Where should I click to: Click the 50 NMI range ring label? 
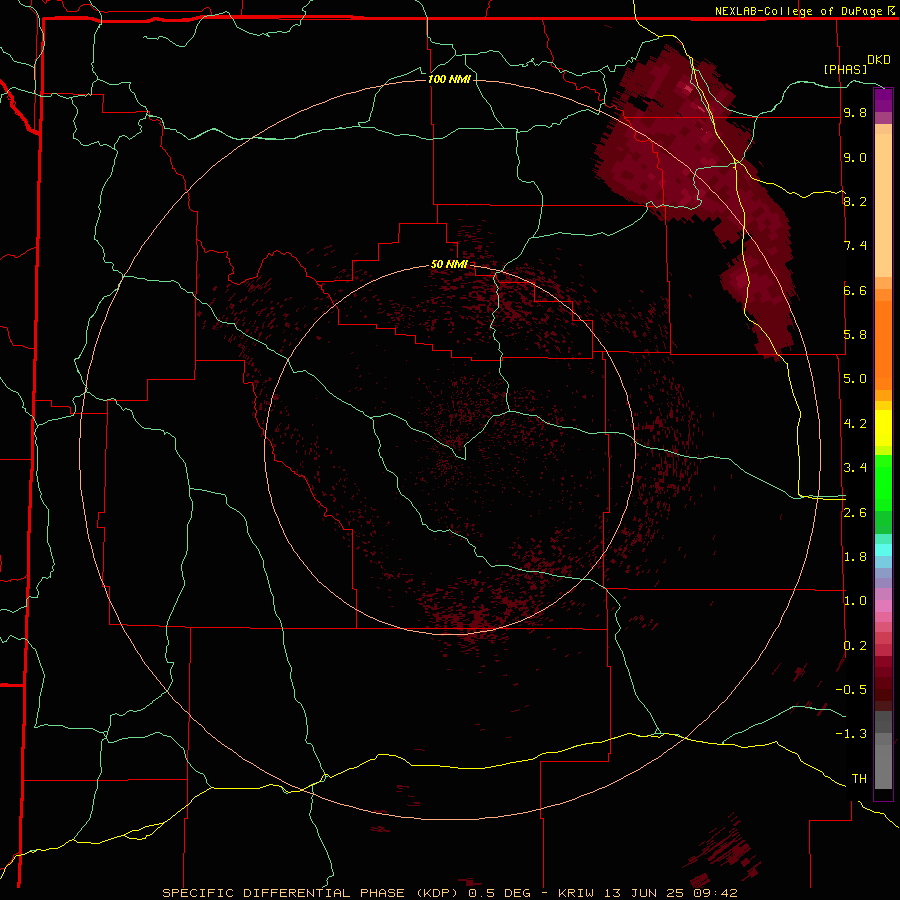point(449,264)
